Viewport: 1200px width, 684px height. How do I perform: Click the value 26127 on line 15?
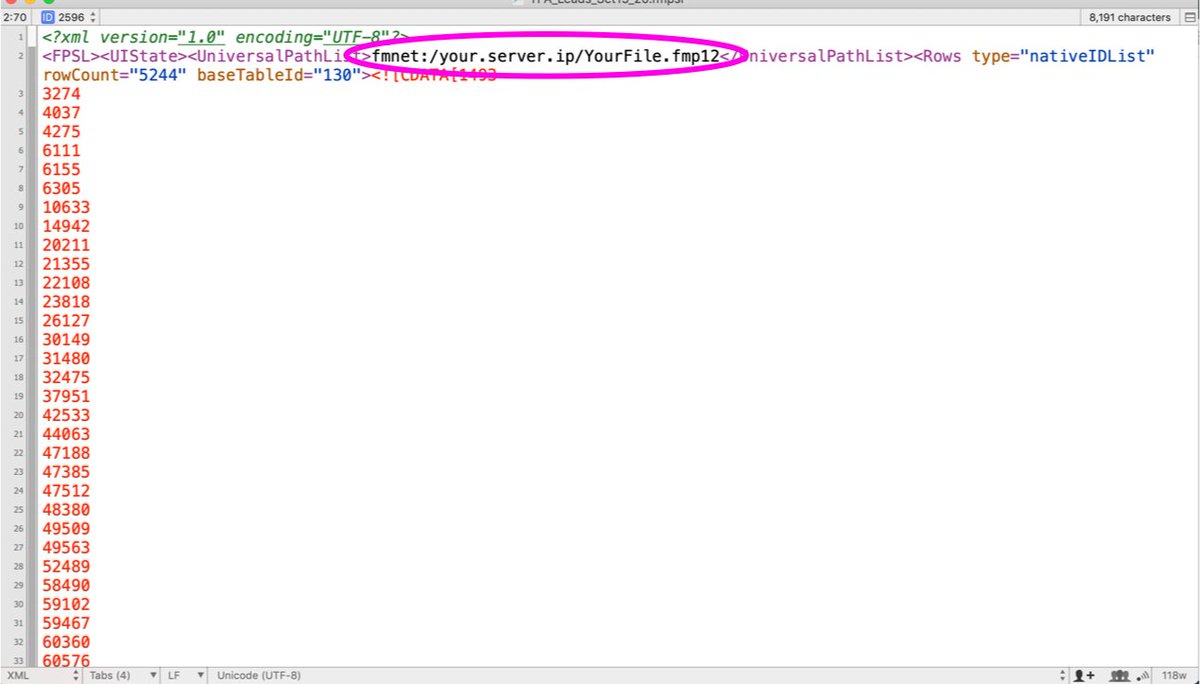coord(67,321)
